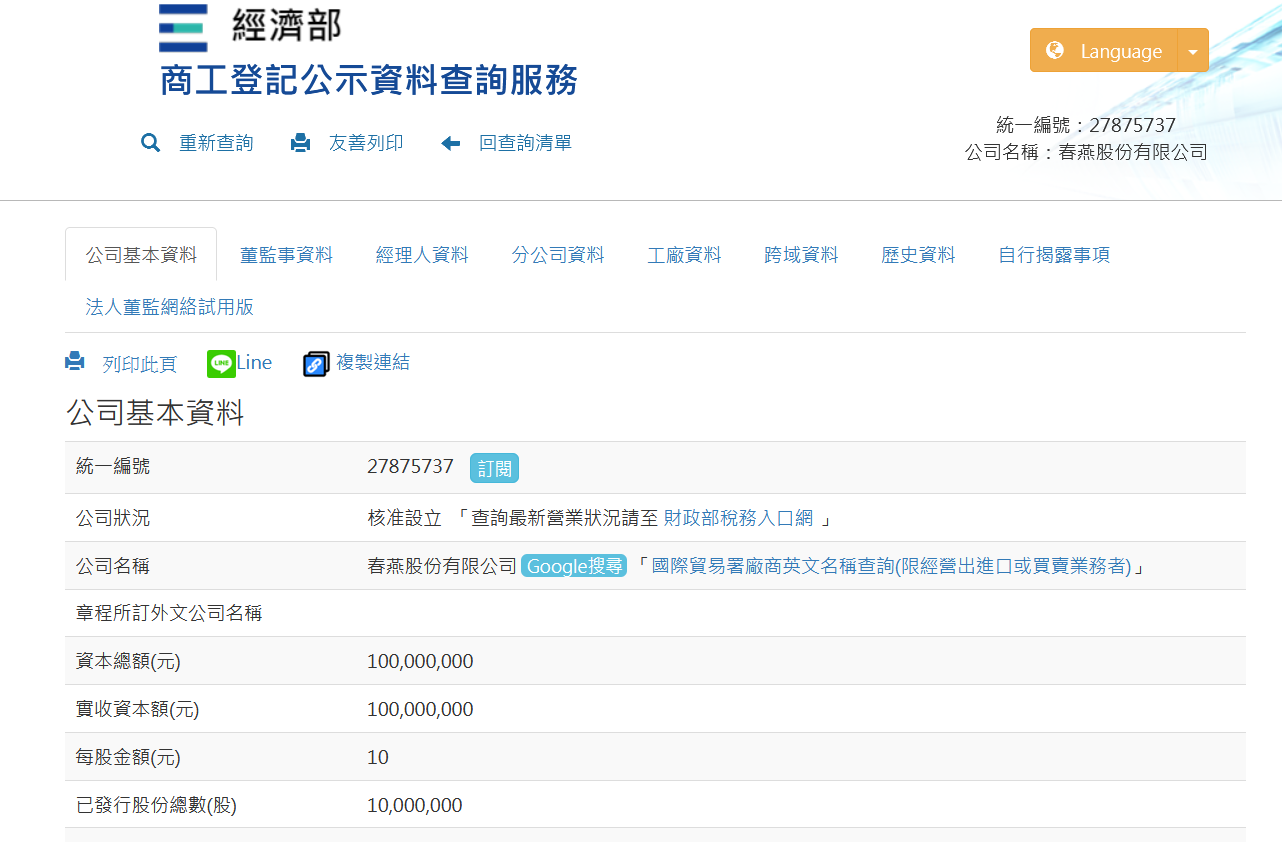The height and width of the screenshot is (842, 1282).
Task: Click the magnifier icon beside 重新查詢
Action: point(151,143)
